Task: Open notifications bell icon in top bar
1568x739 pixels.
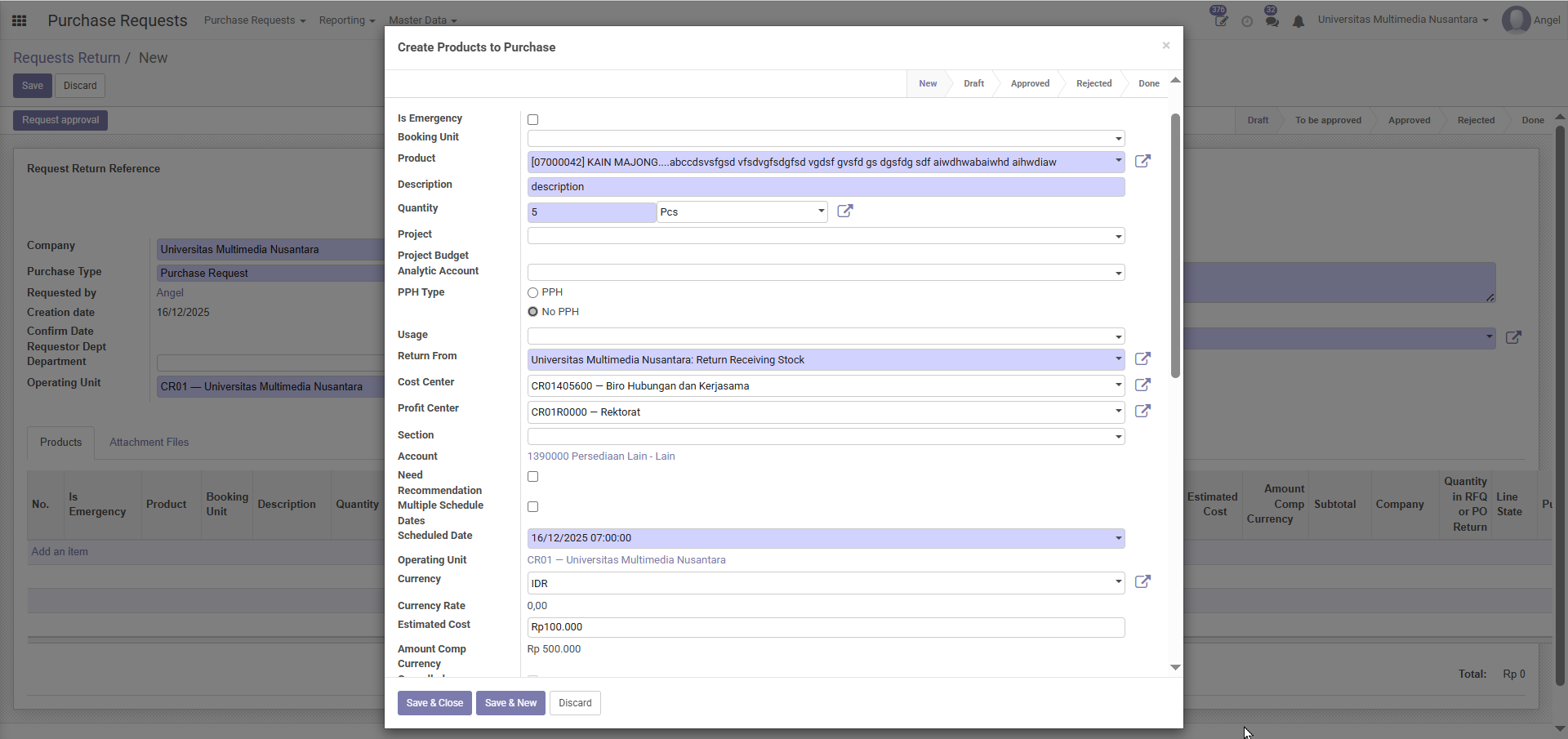Action: (1298, 21)
